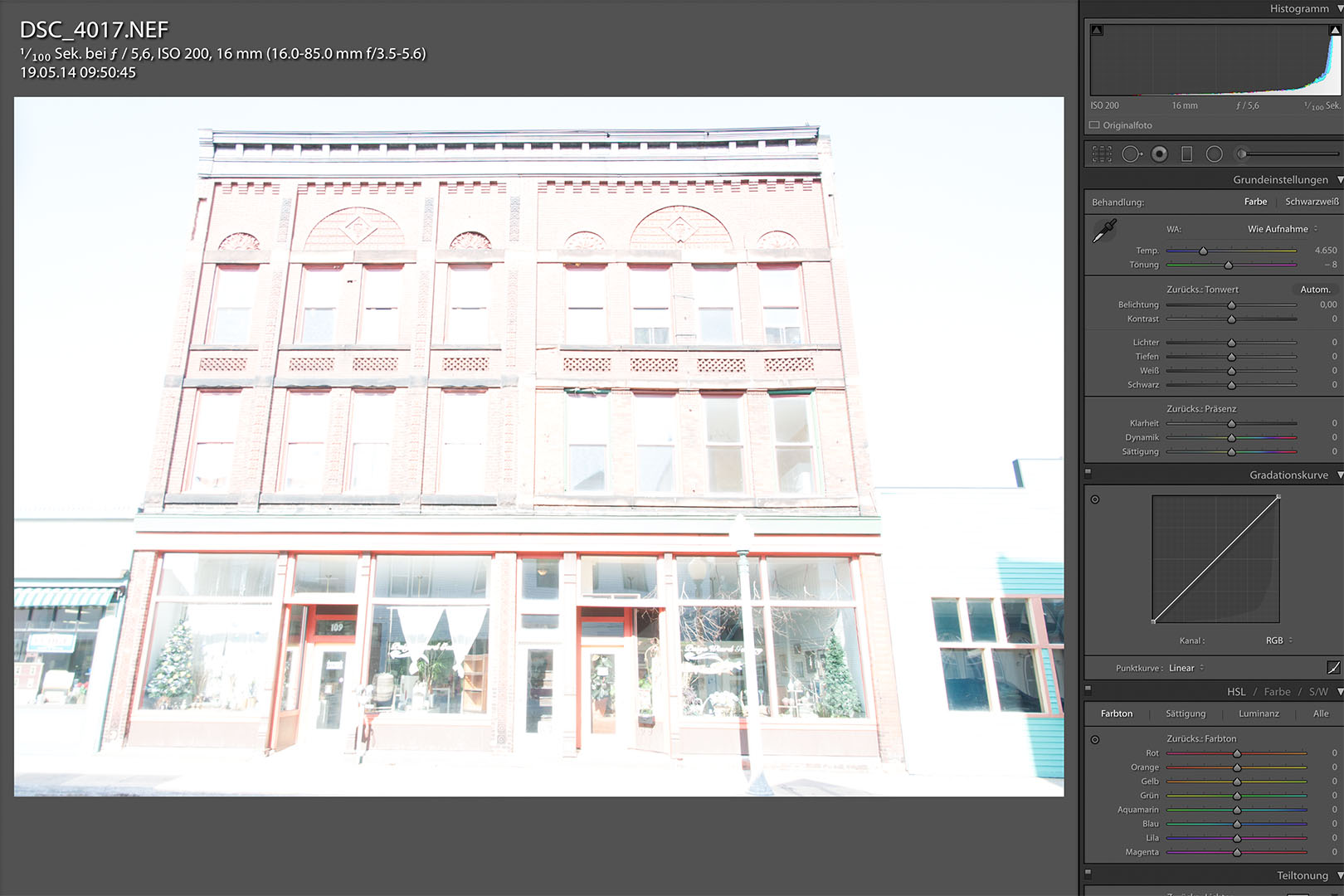Switch to the Luminanz tab
Viewport: 1344px width, 896px height.
click(x=1259, y=713)
